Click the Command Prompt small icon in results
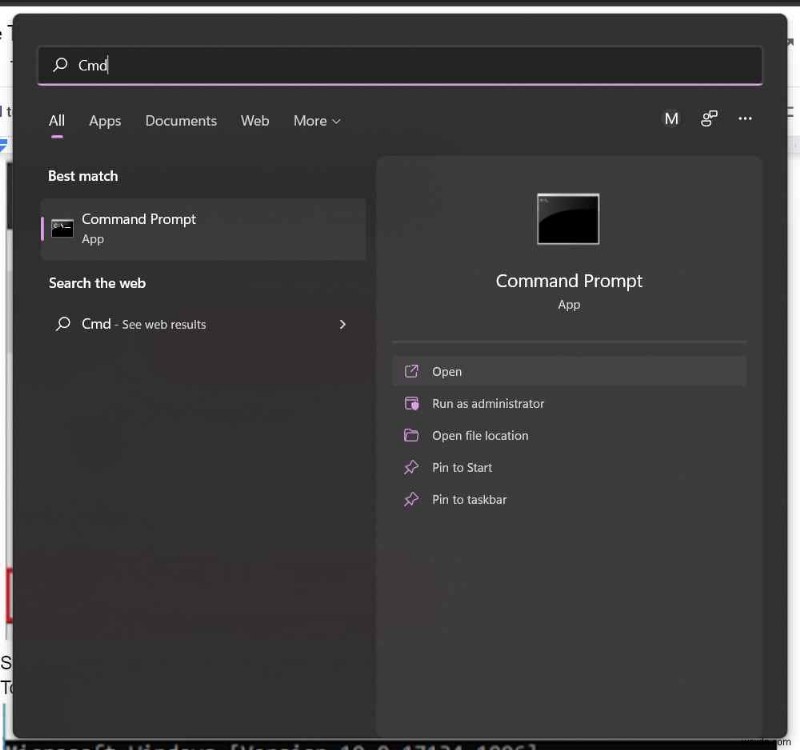The height and width of the screenshot is (750, 800). [x=62, y=229]
